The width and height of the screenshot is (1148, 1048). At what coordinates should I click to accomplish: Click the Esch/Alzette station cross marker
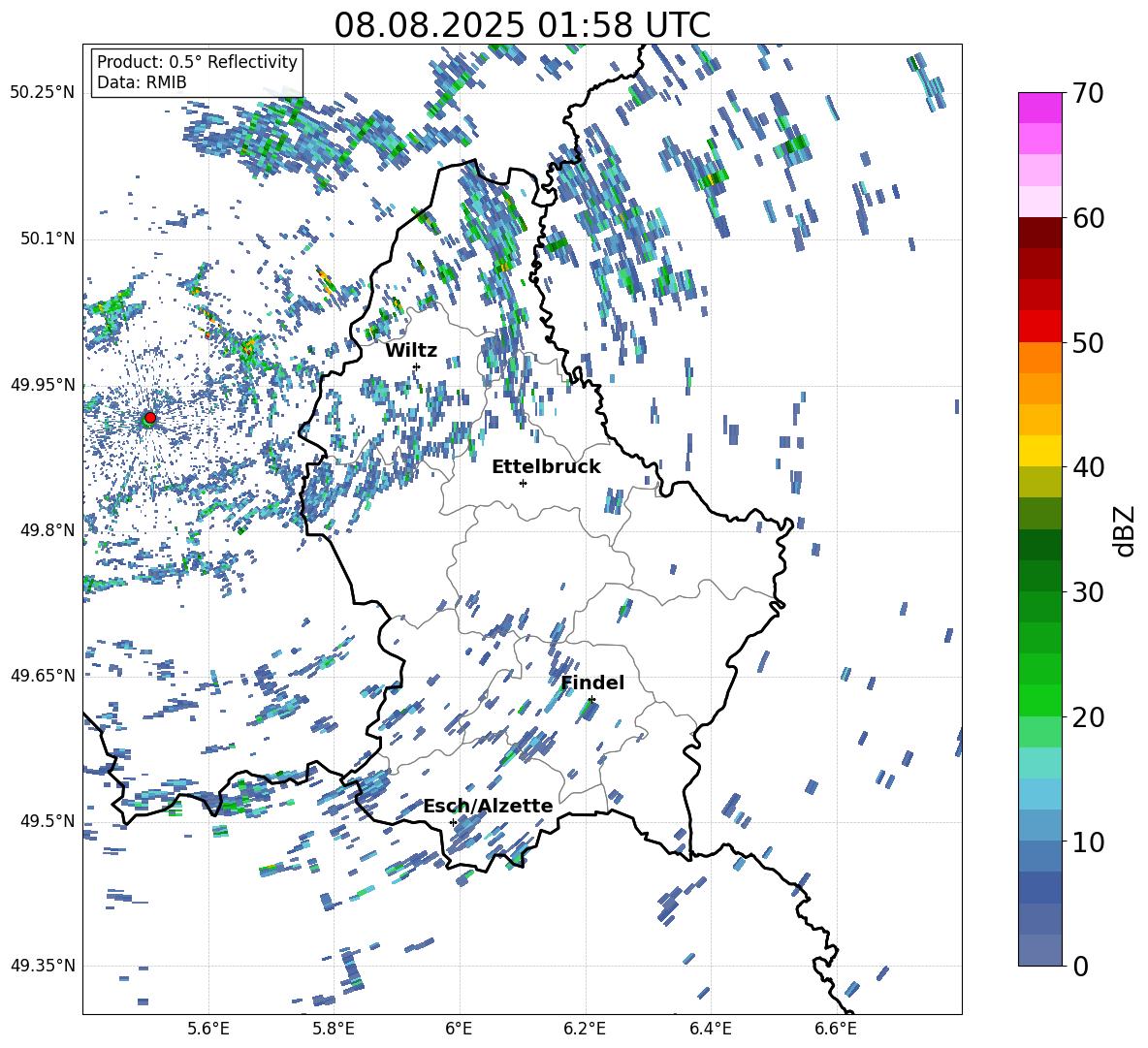[453, 822]
